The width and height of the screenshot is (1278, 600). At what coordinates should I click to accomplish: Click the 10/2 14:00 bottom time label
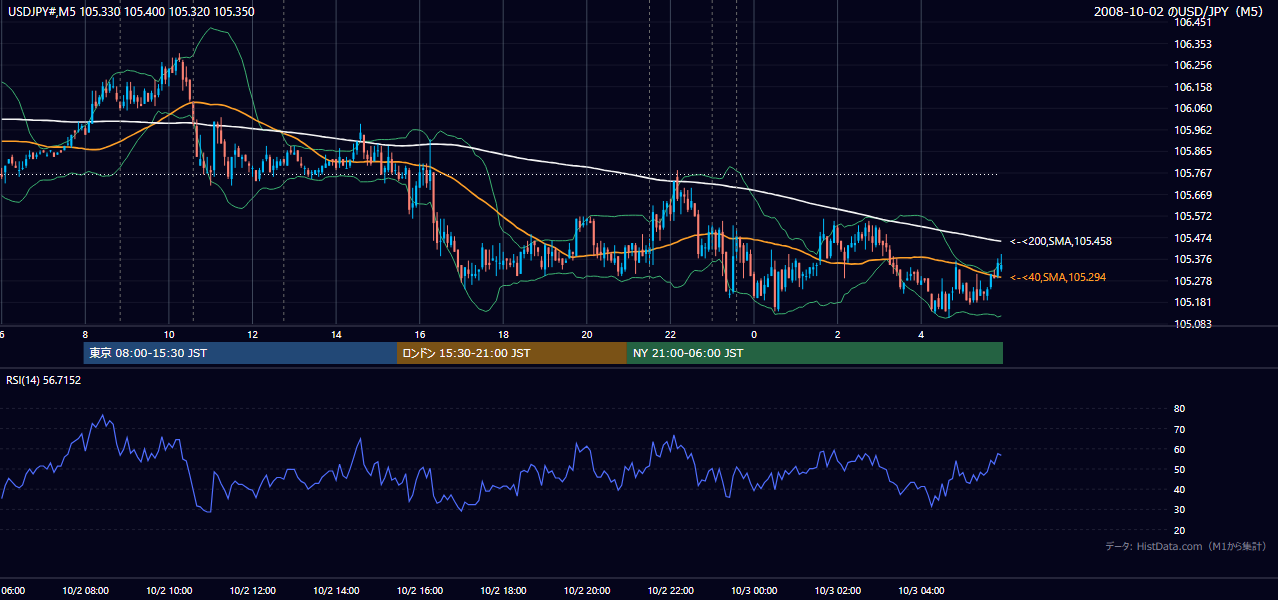pos(336,590)
